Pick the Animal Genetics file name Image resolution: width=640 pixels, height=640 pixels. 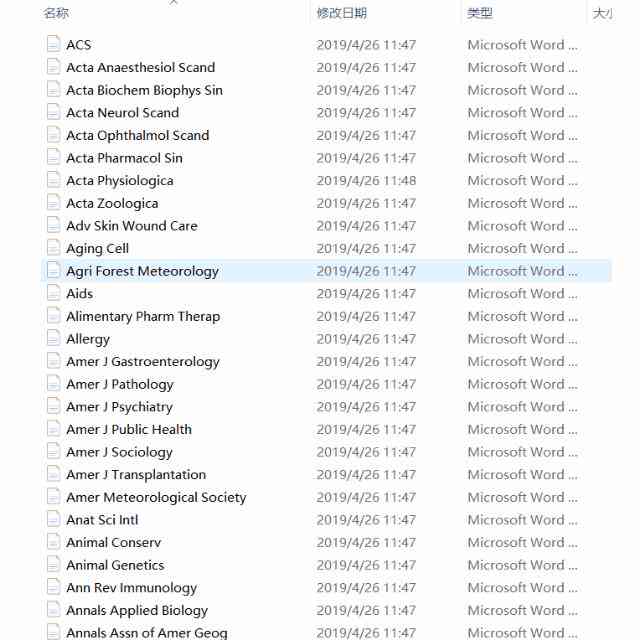pyautogui.click(x=116, y=565)
